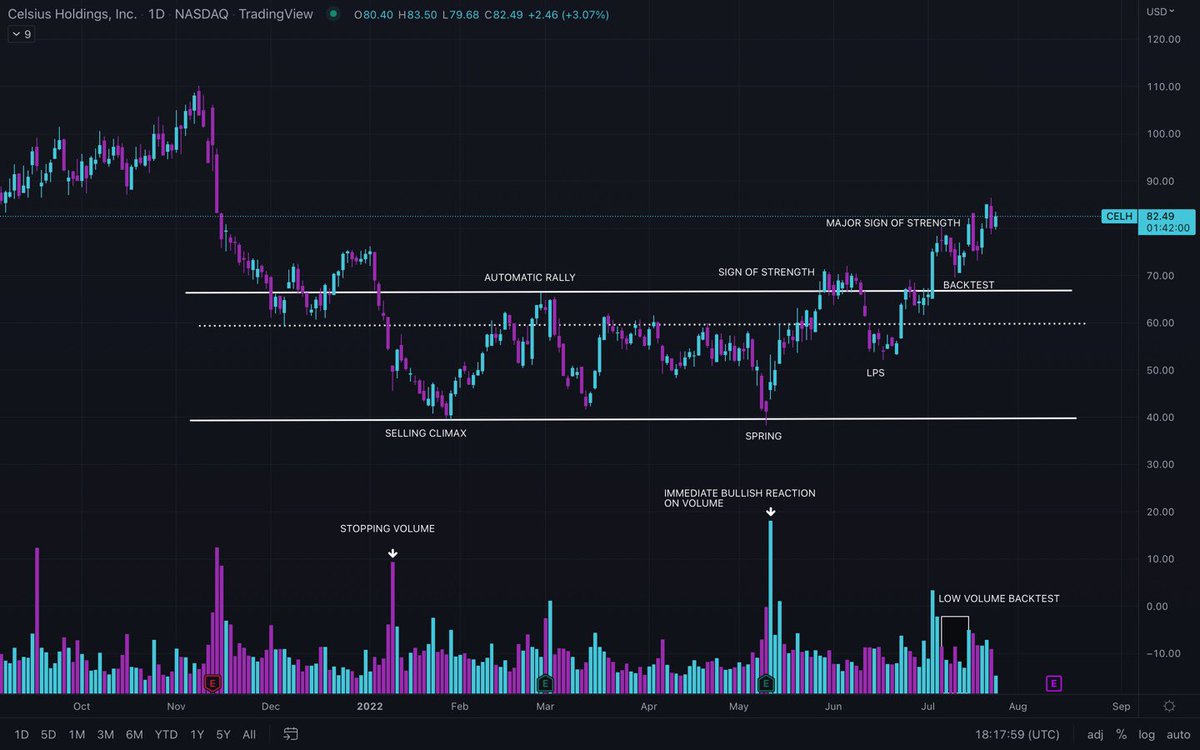Click the NASDAQ exchange text
Viewport: 1200px width, 750px height.
[x=203, y=15]
